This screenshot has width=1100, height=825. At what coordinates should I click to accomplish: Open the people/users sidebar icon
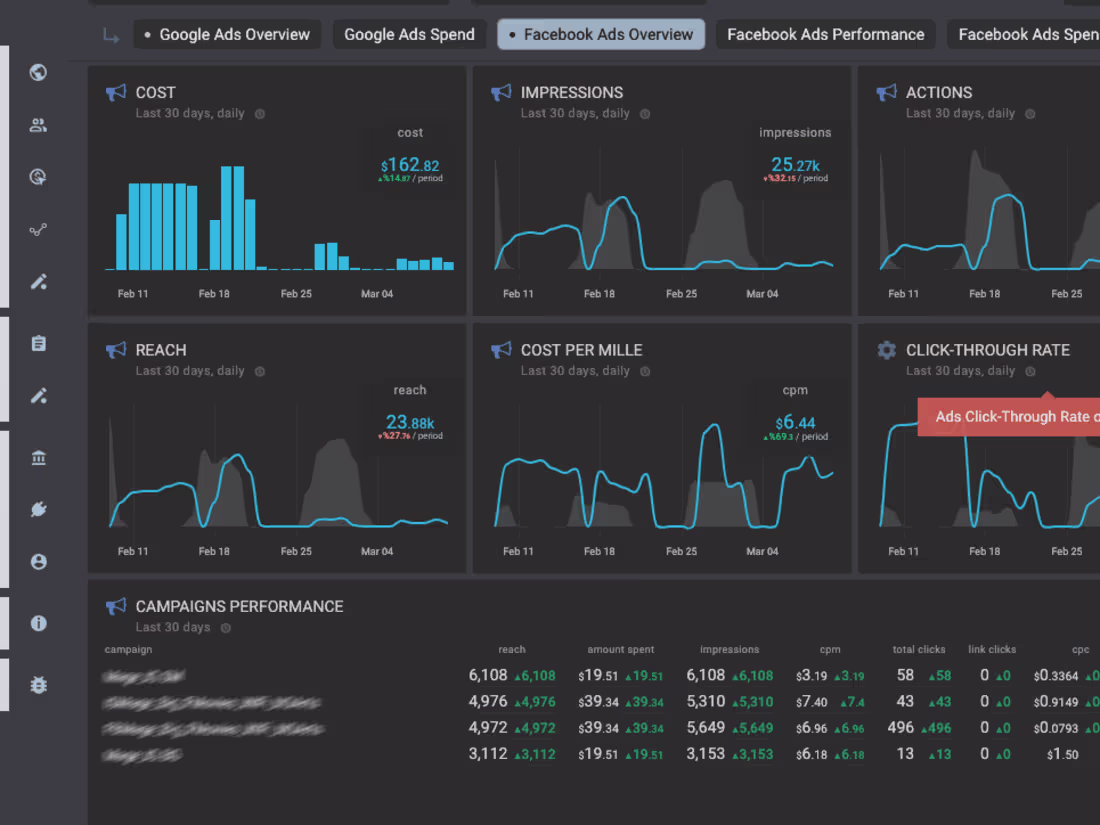click(x=39, y=125)
